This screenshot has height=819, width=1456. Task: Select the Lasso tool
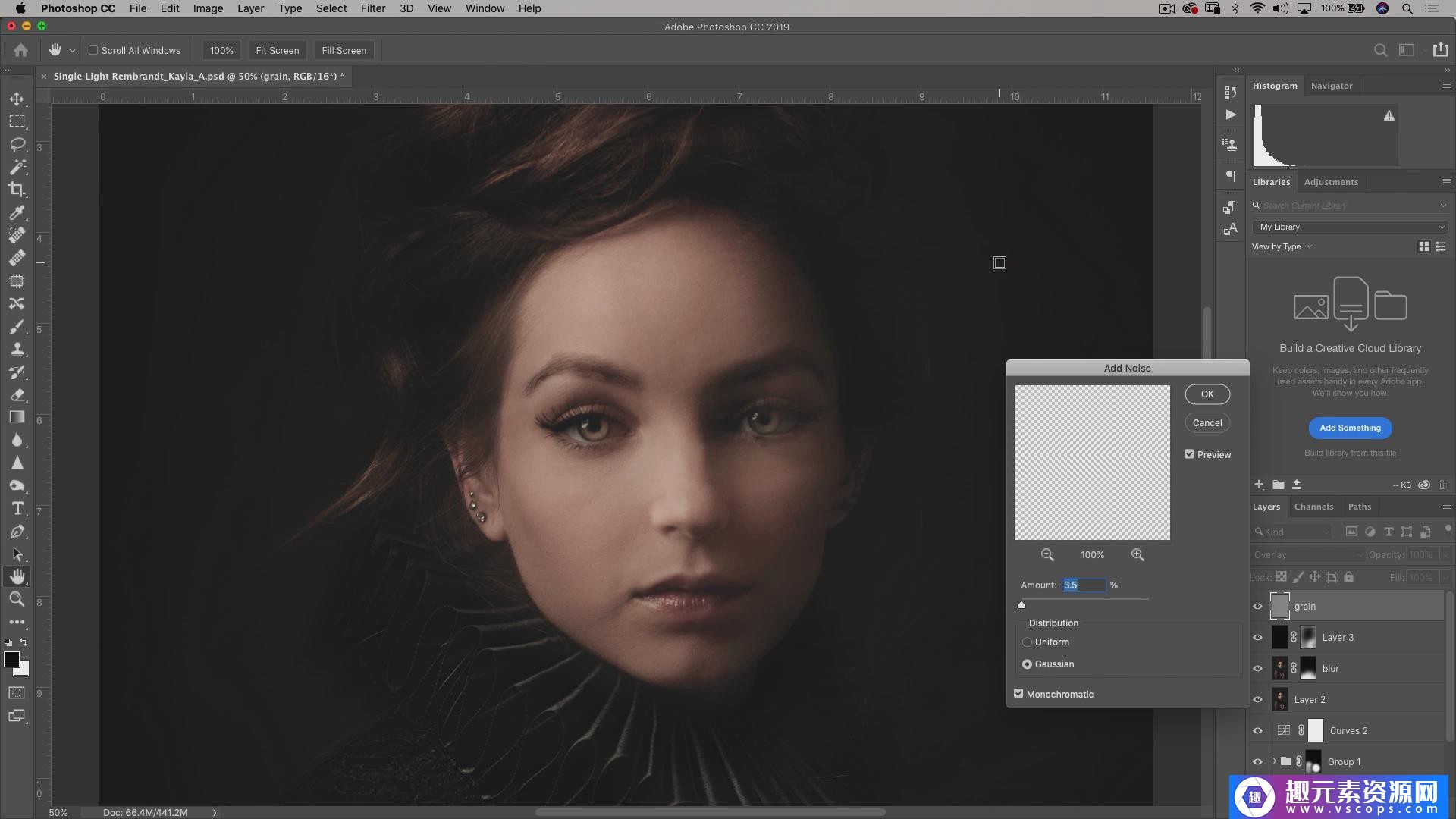tap(17, 144)
